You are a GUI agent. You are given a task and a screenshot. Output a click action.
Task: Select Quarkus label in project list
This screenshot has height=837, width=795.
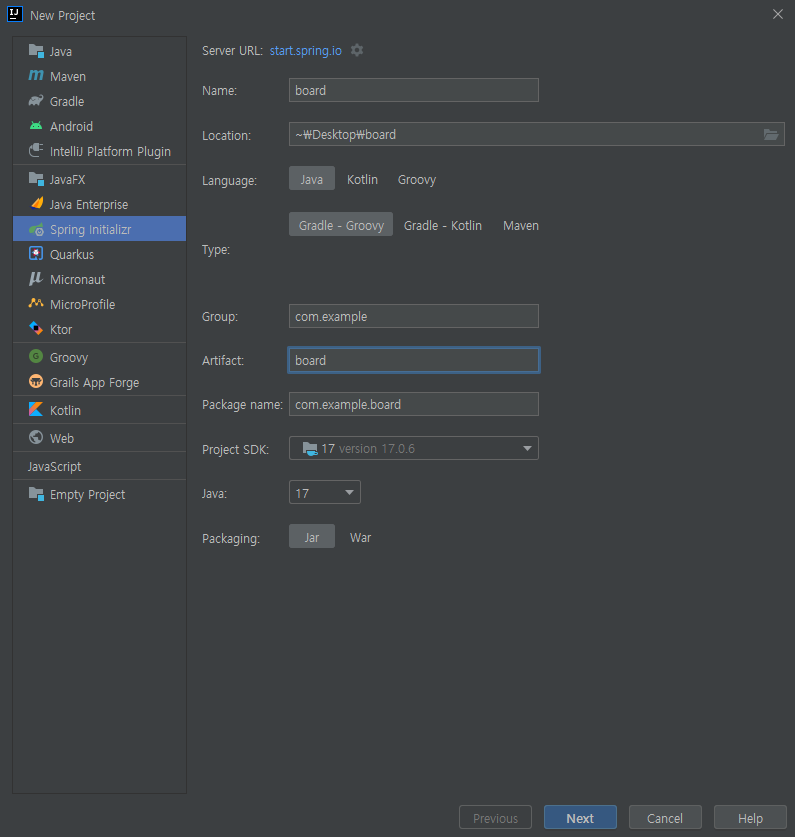72,255
